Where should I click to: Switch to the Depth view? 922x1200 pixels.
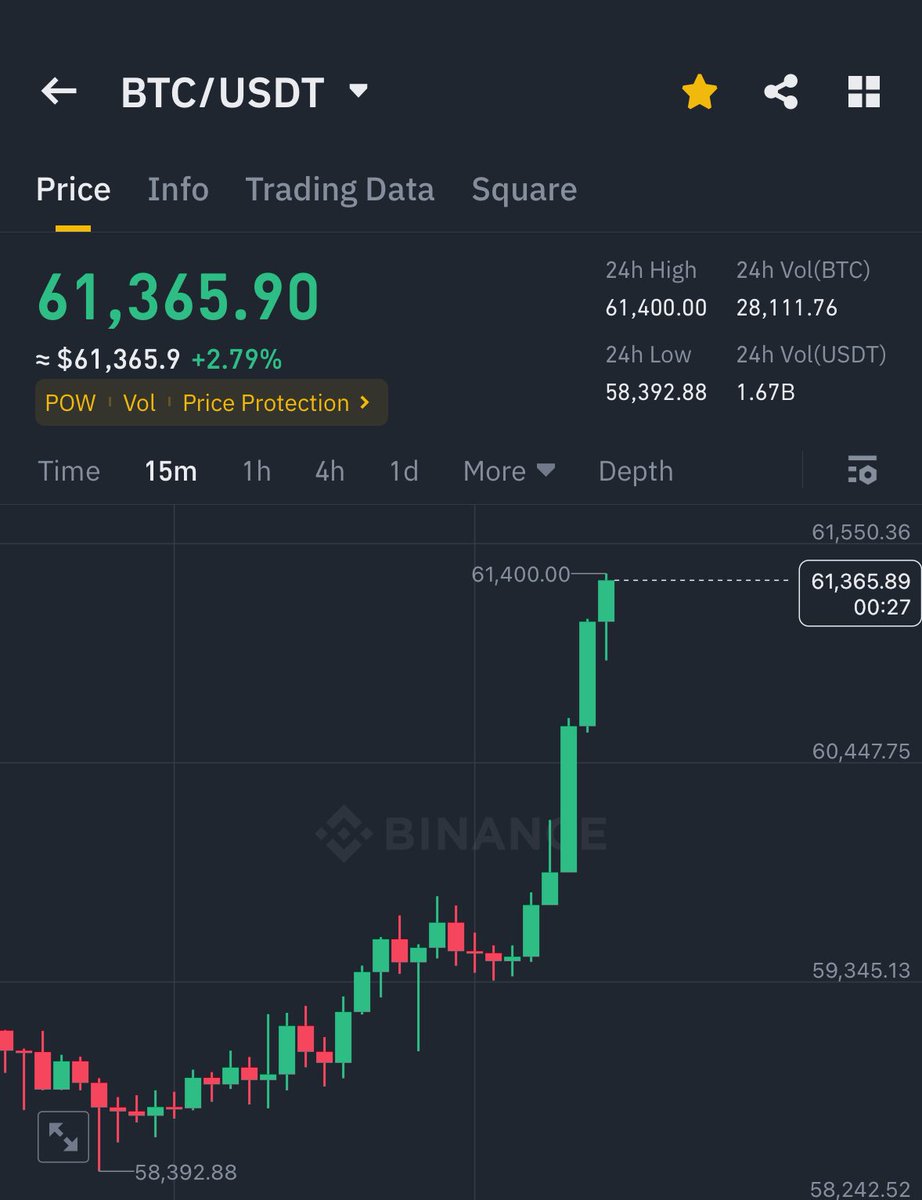tap(635, 470)
